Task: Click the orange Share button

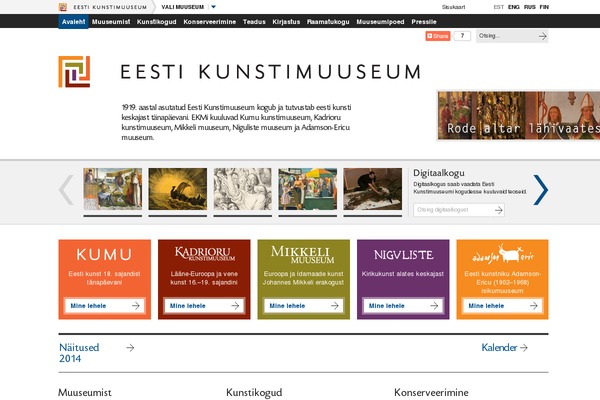Action: click(x=438, y=36)
